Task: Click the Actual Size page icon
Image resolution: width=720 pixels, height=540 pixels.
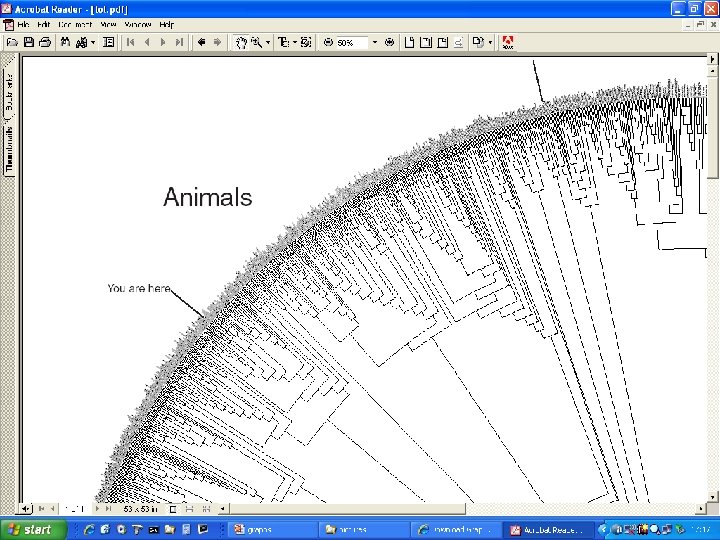Action: tap(409, 42)
